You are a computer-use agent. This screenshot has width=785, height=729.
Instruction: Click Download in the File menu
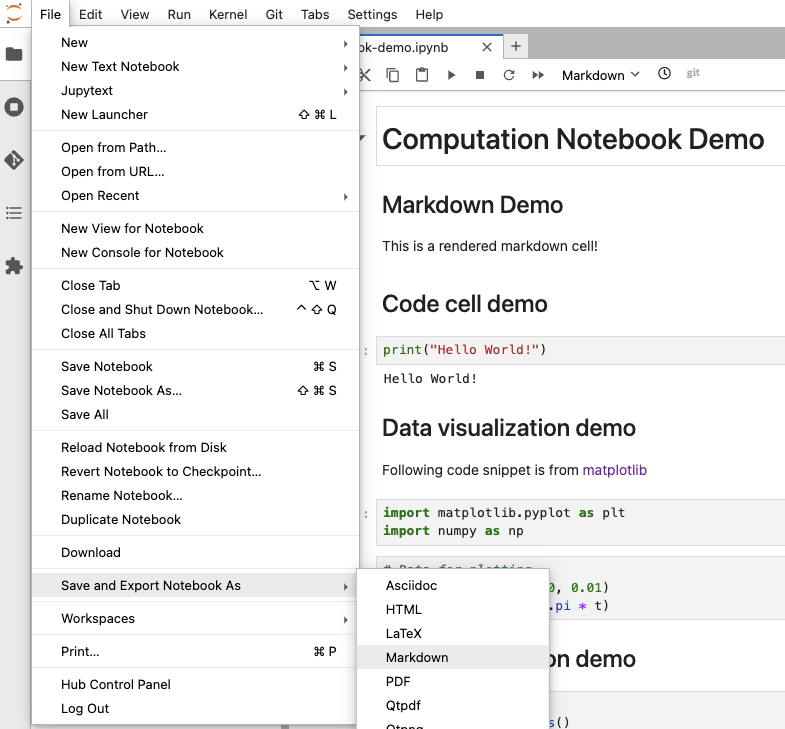point(195,553)
